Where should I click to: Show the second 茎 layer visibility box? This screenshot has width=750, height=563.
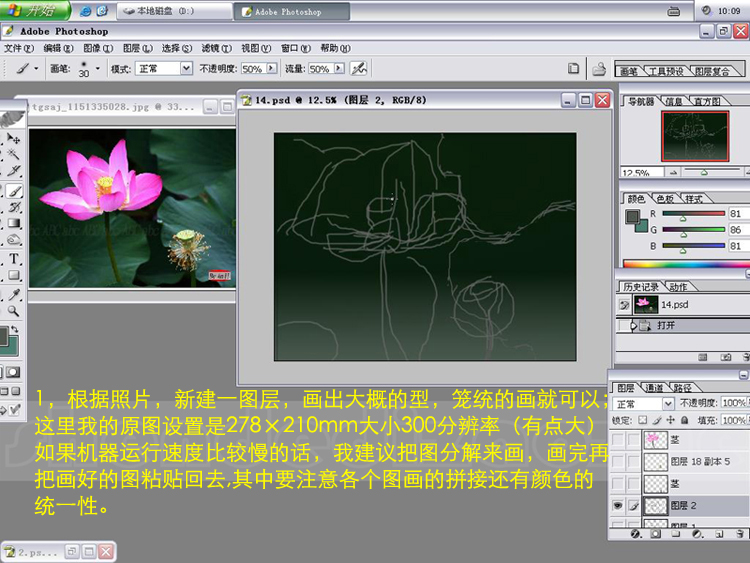pos(618,484)
